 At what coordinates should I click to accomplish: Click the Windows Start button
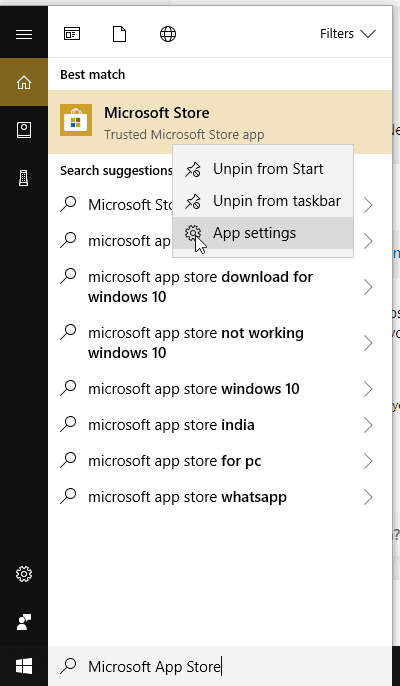click(24, 666)
